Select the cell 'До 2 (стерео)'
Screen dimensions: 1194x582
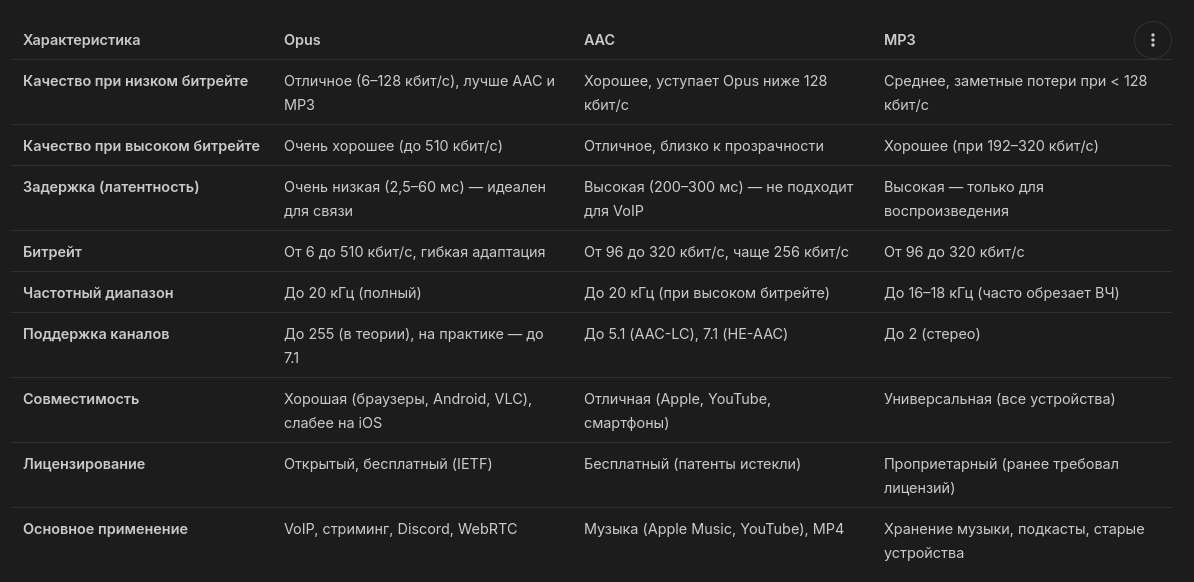(932, 334)
